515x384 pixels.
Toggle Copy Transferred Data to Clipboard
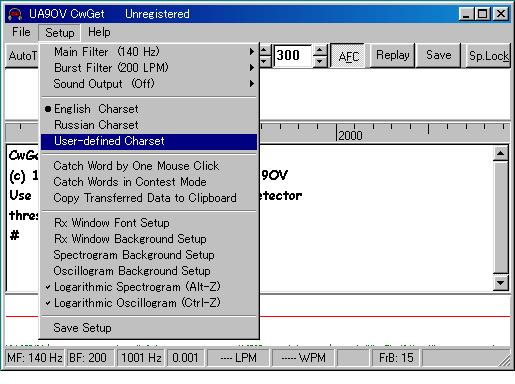pos(149,198)
